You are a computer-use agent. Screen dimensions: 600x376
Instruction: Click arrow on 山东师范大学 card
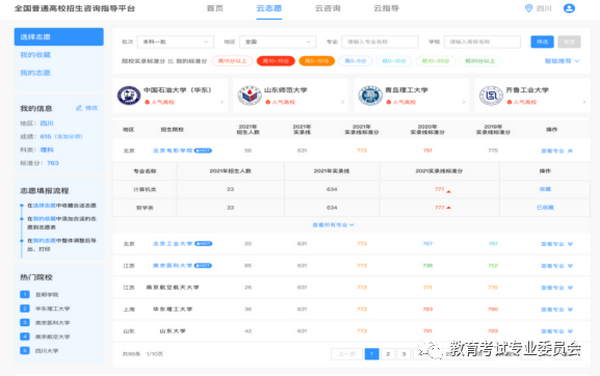[342, 102]
